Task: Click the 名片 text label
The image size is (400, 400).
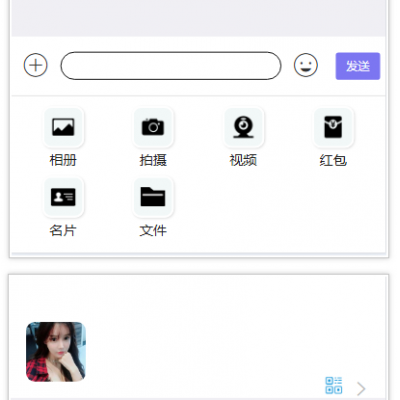Action: (63, 230)
